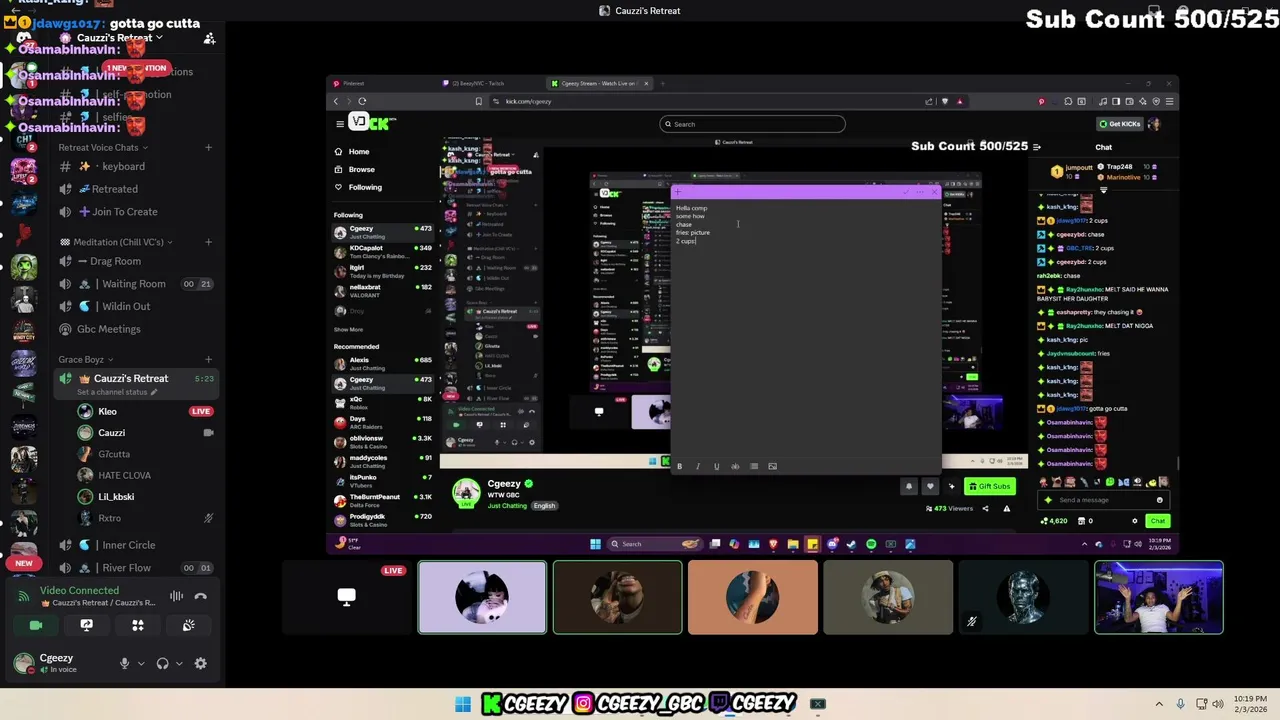Screen dimensions: 1280x720
Task: Open Discord share your screen button
Action: tap(87, 625)
